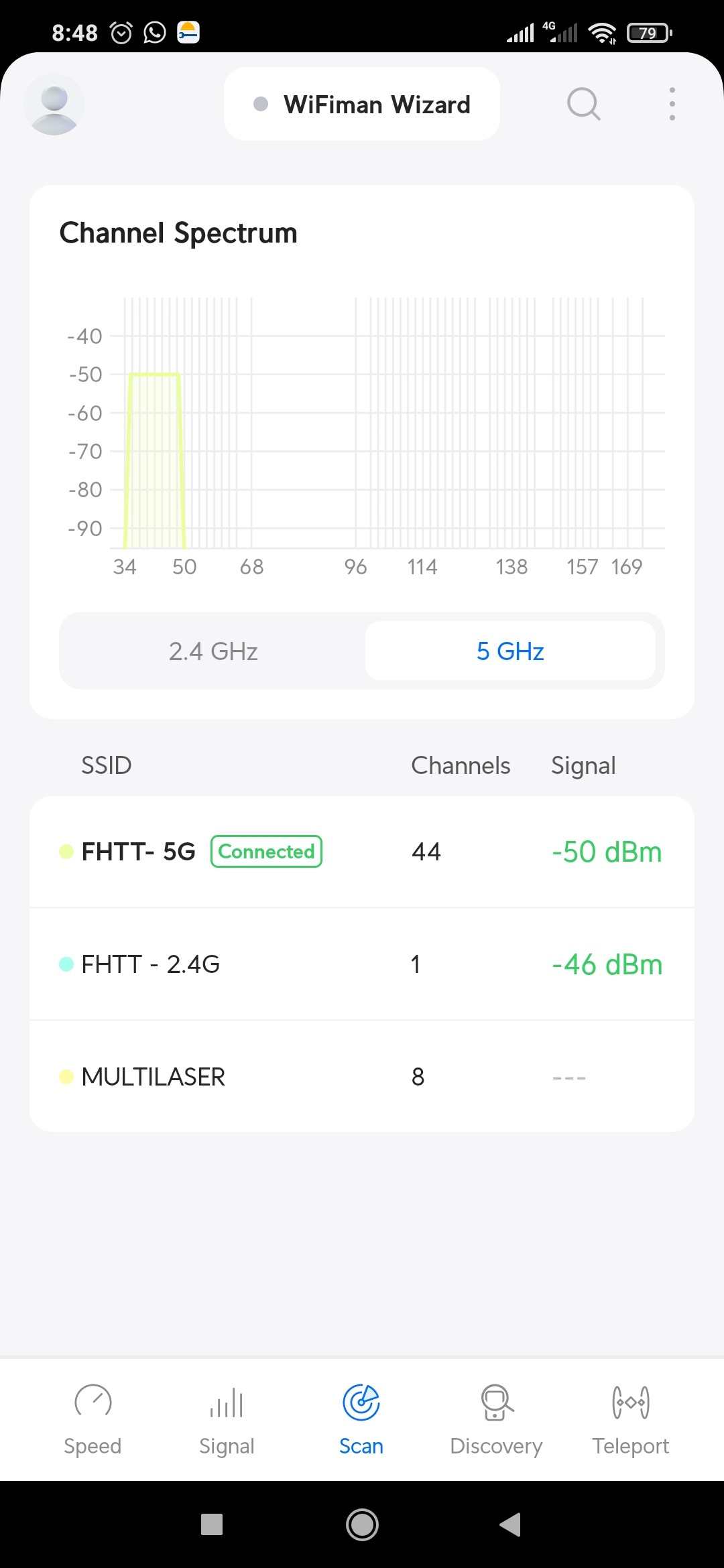Open the FHTT - 2.4G network entry
Screen dimensions: 724x1568
362,964
